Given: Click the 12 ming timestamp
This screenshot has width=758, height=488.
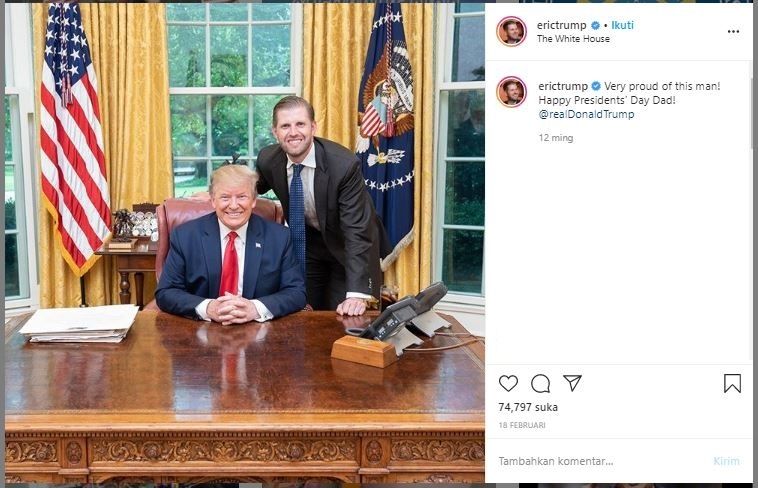Looking at the screenshot, I should point(556,138).
